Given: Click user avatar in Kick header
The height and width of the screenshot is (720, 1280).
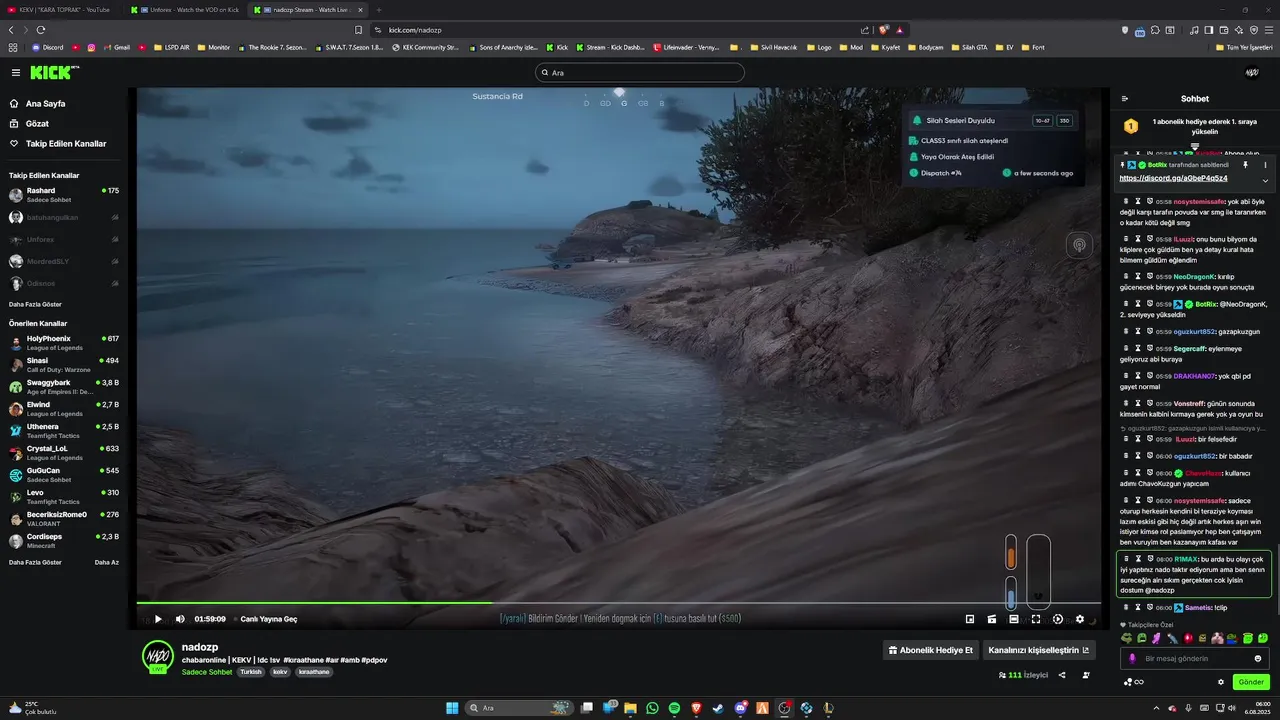Looking at the screenshot, I should tap(1251, 72).
